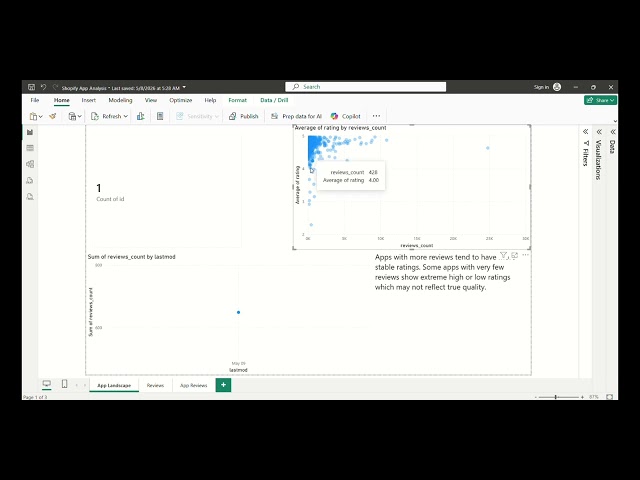Click the user account avatar icon
Screen dimensions: 640x480
[x=557, y=87]
